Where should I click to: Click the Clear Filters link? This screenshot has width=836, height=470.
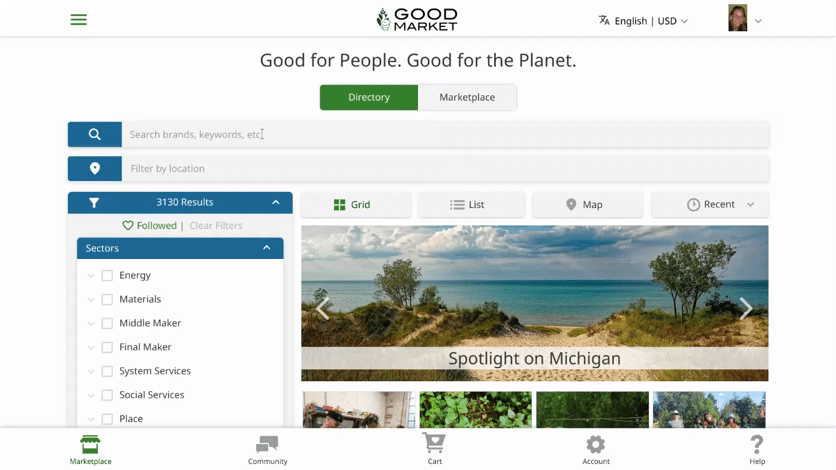tap(216, 225)
